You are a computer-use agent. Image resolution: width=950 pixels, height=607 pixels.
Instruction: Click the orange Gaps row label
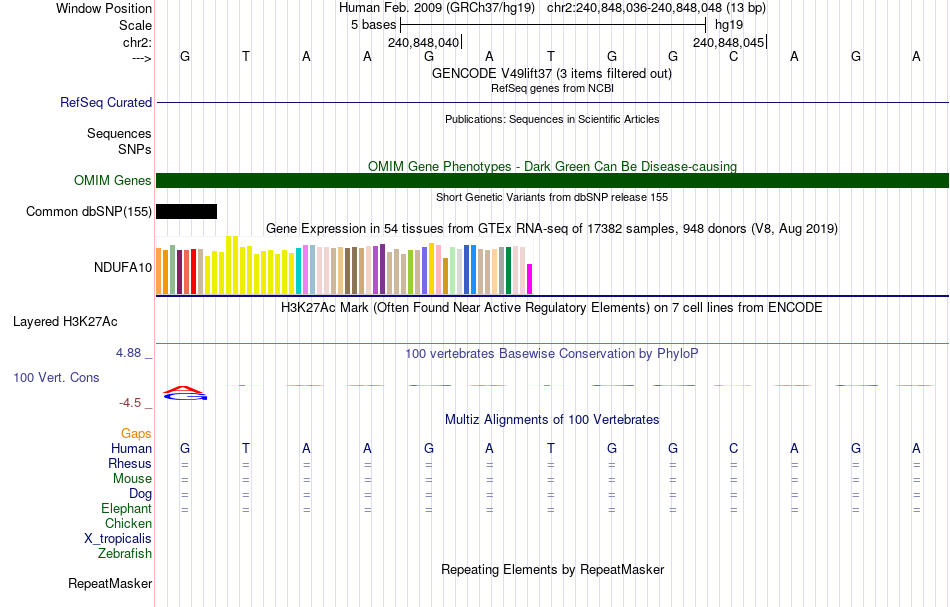tap(136, 433)
